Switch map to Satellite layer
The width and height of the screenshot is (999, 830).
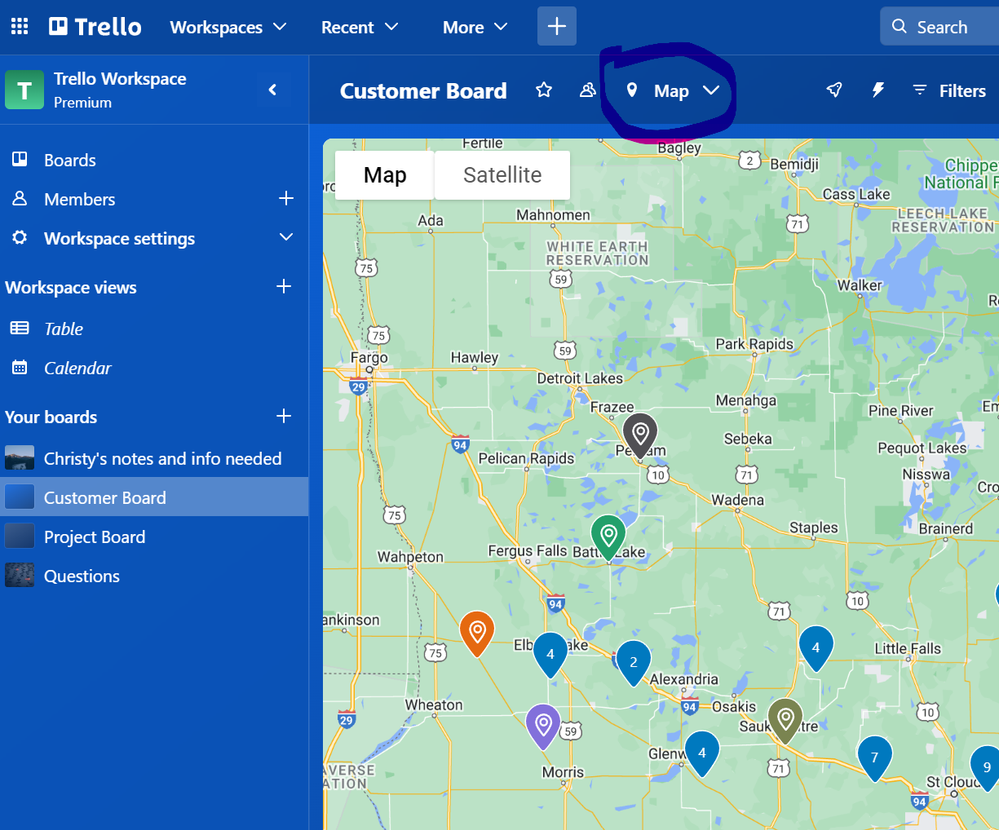click(502, 175)
